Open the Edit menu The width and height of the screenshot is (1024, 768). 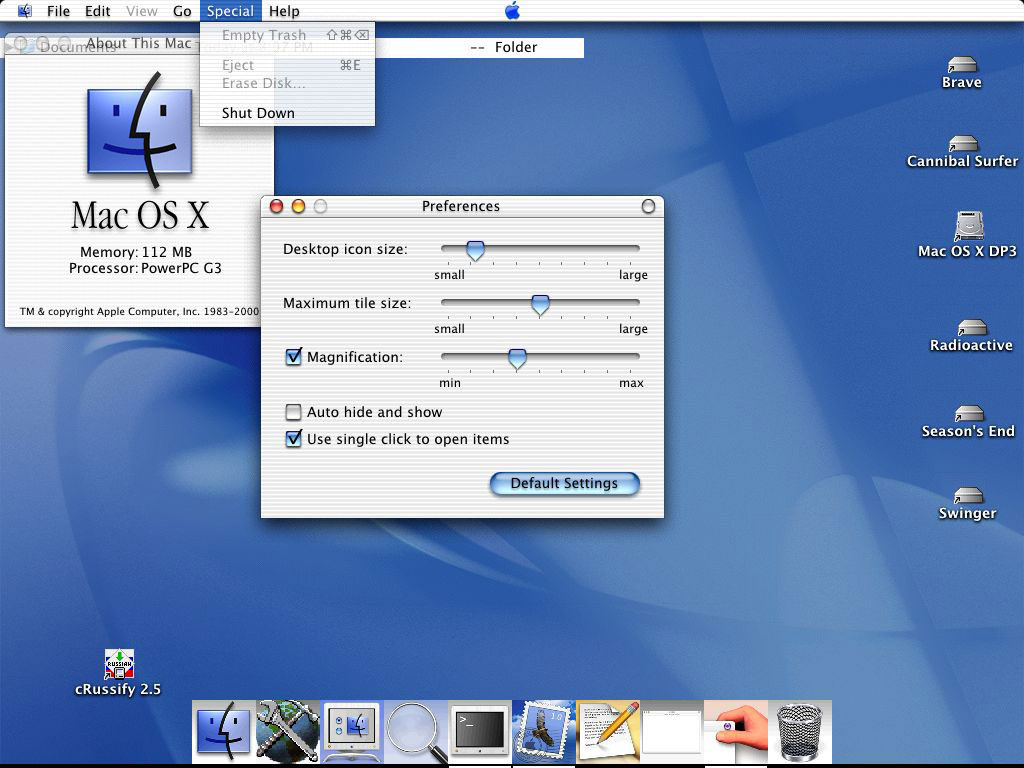tap(98, 11)
